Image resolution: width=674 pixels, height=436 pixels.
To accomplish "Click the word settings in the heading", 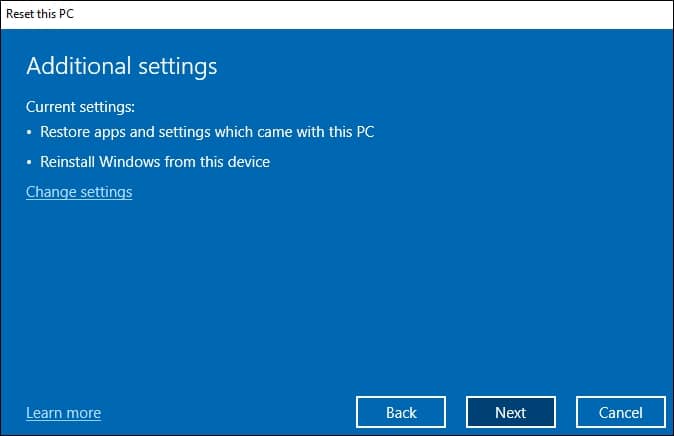I will coord(178,68).
